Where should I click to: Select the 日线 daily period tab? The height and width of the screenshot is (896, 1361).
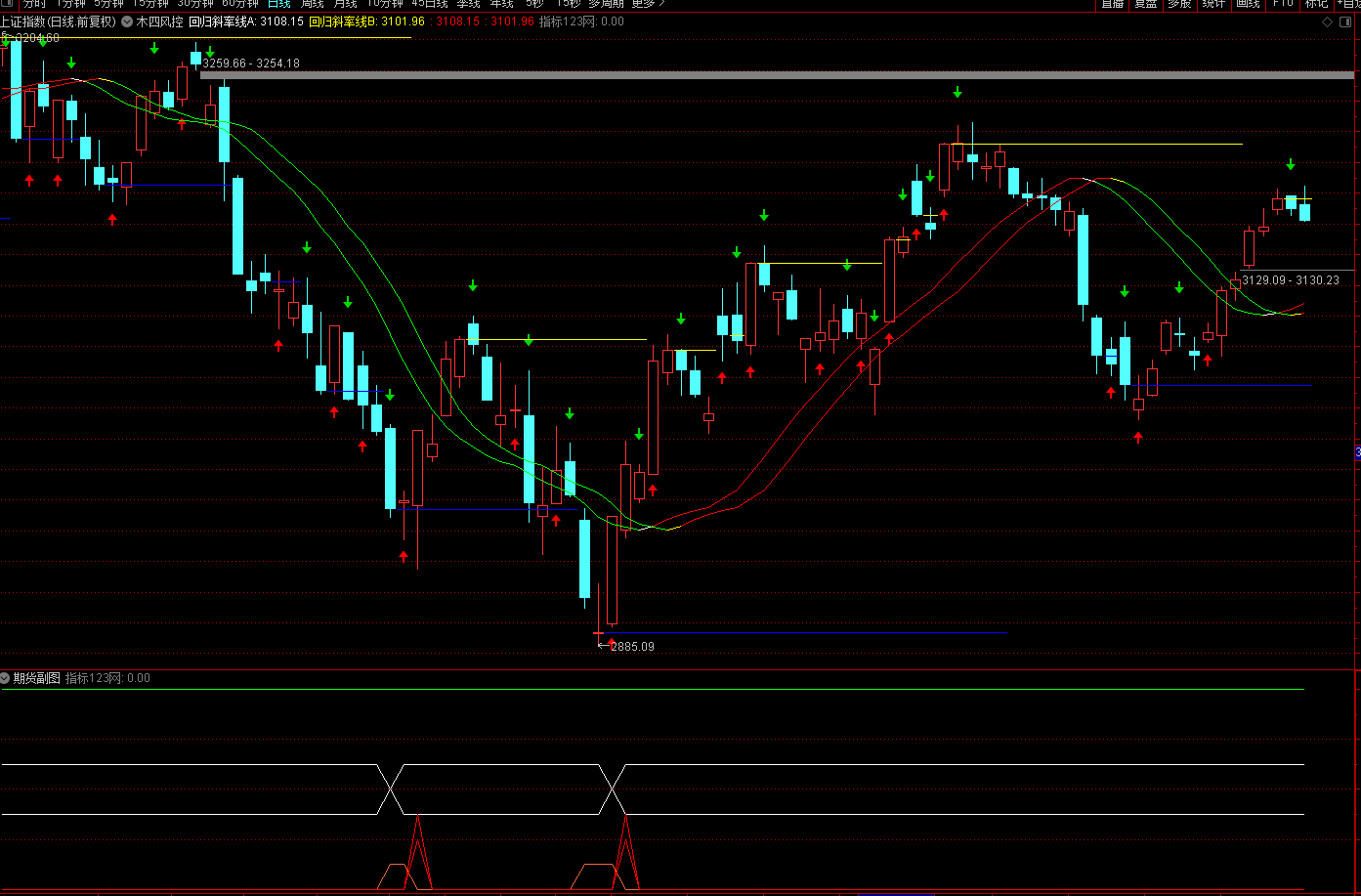pyautogui.click(x=279, y=4)
